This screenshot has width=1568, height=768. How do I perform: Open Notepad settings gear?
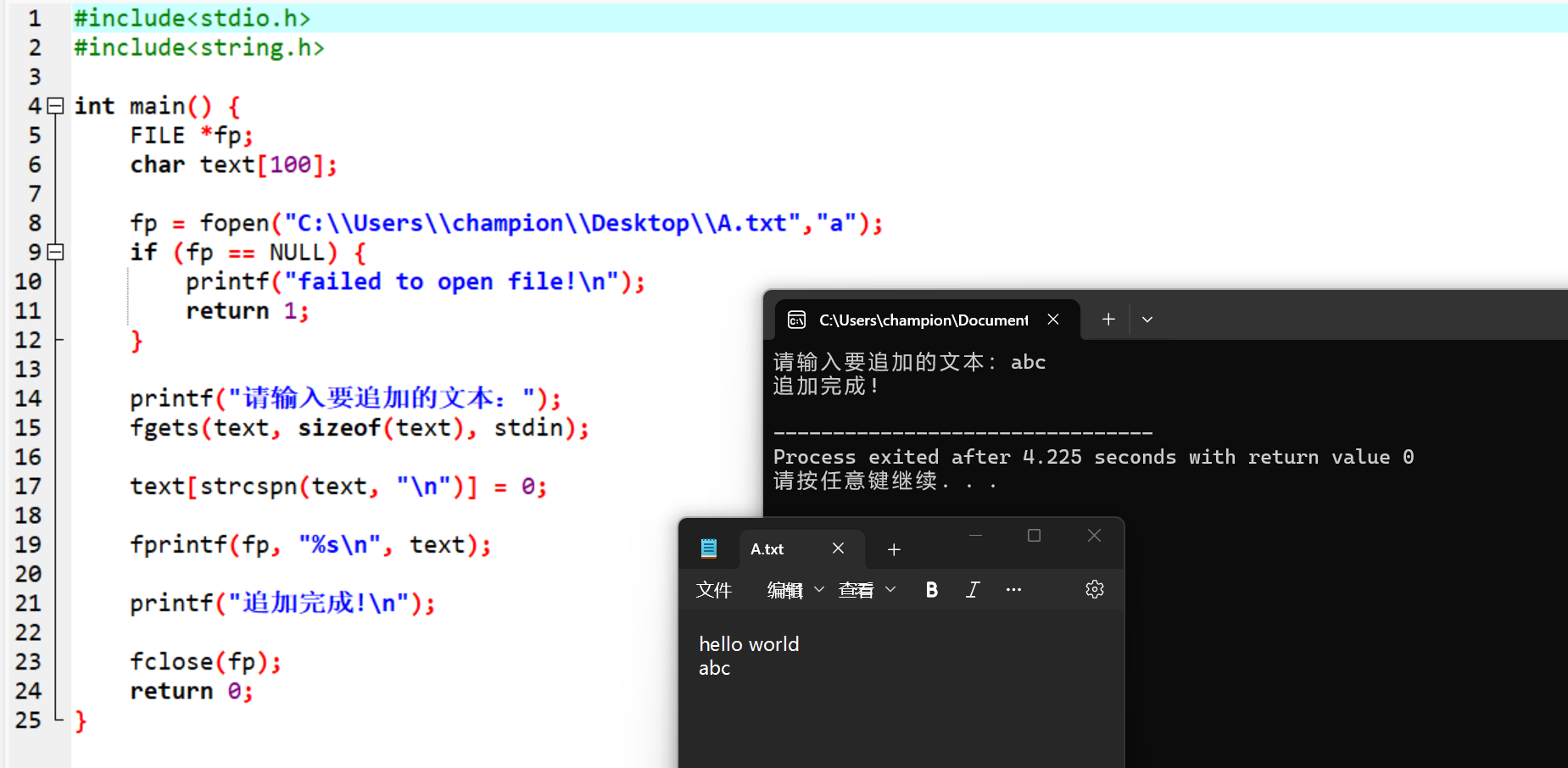(1095, 590)
